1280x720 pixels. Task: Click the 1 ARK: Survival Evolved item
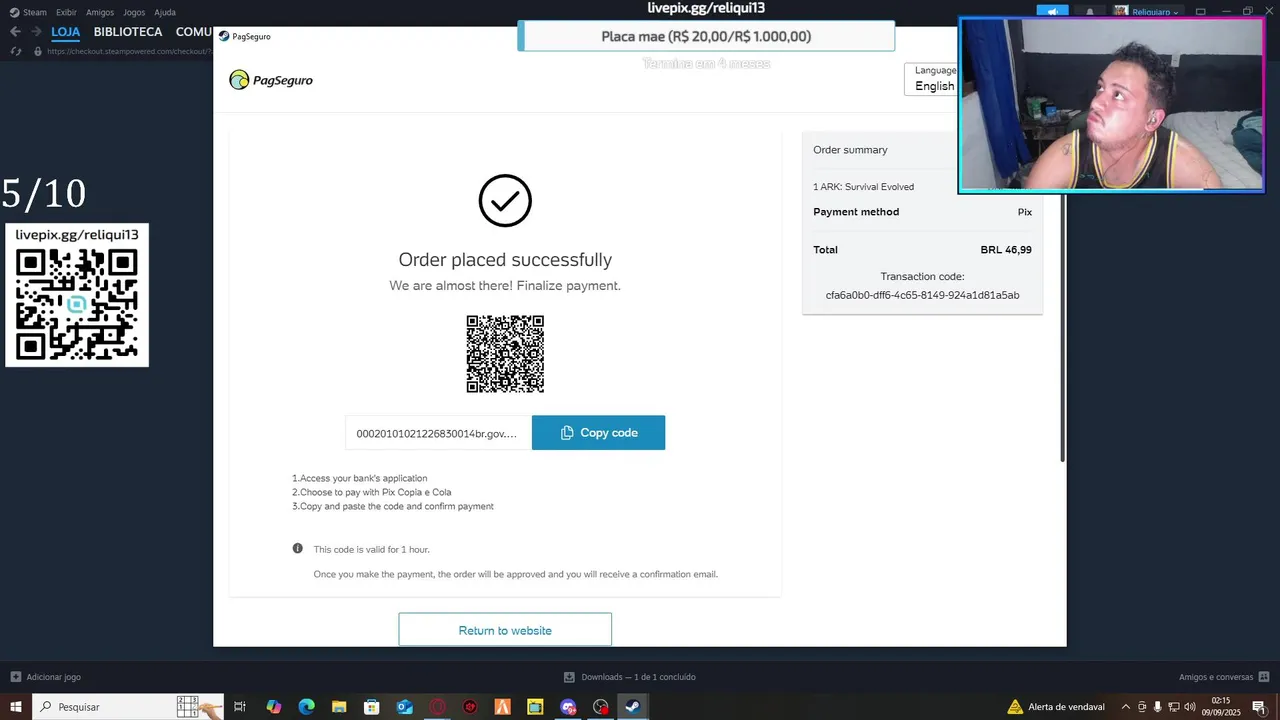pos(863,187)
